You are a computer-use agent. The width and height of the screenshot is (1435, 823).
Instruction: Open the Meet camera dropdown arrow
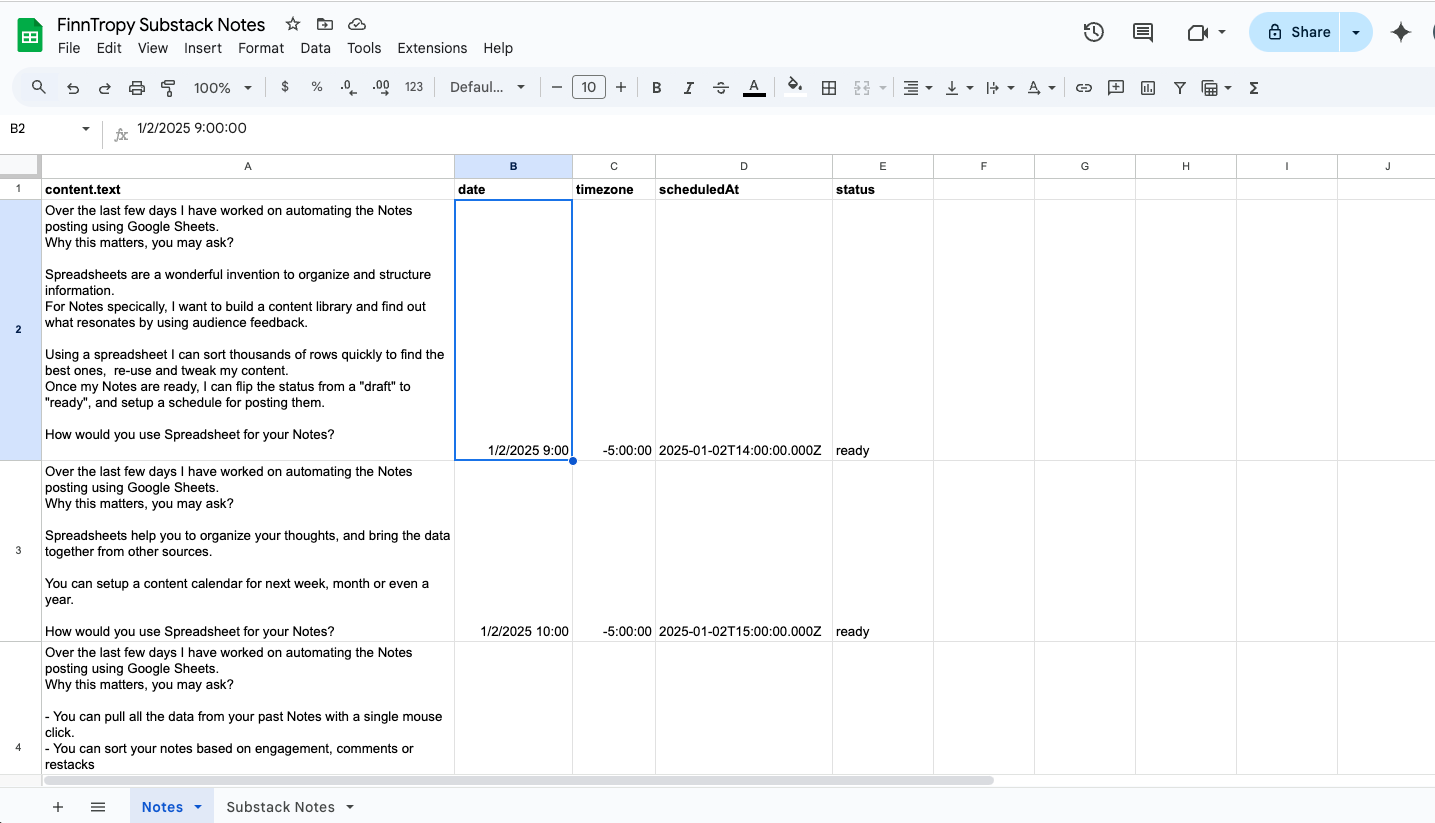point(1222,33)
